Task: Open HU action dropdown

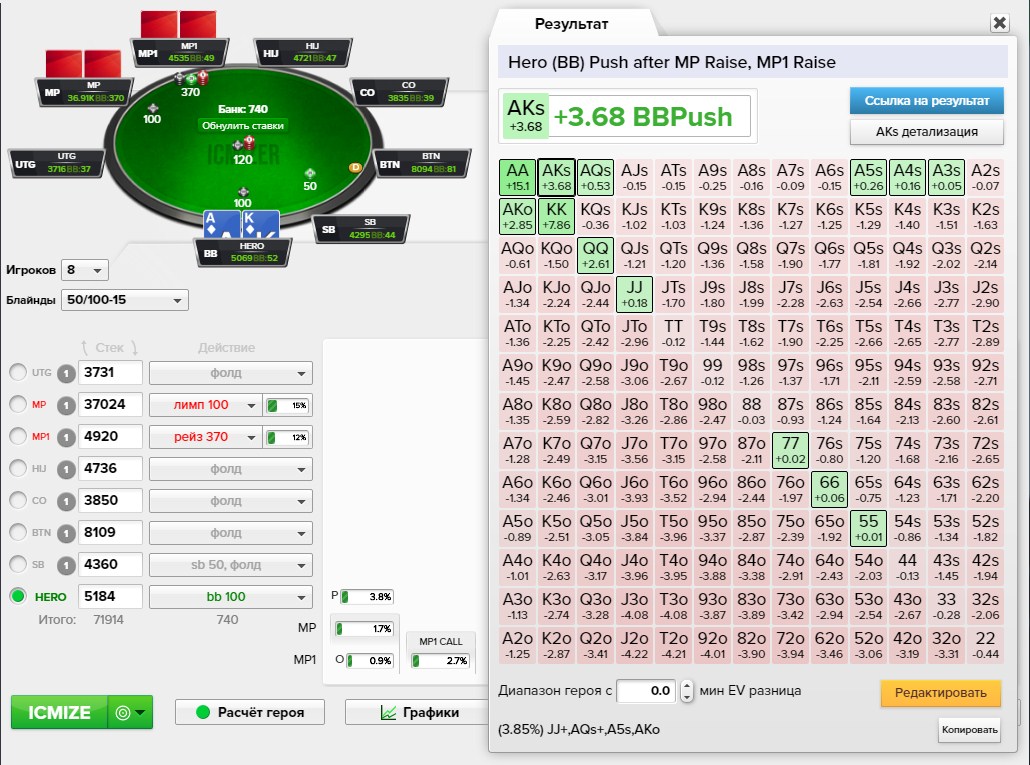Action: point(231,469)
